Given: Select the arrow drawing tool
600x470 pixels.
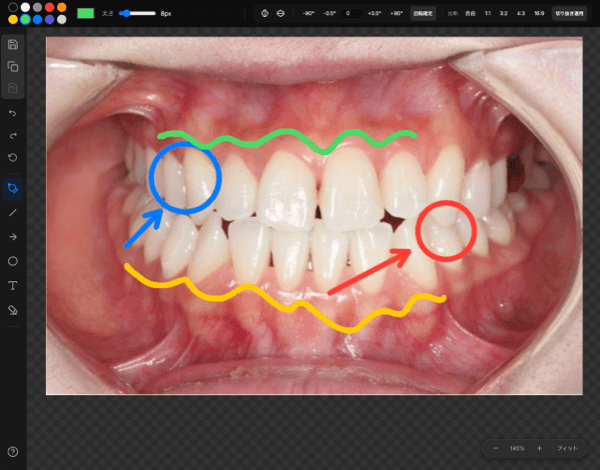Looking at the screenshot, I should (x=13, y=236).
